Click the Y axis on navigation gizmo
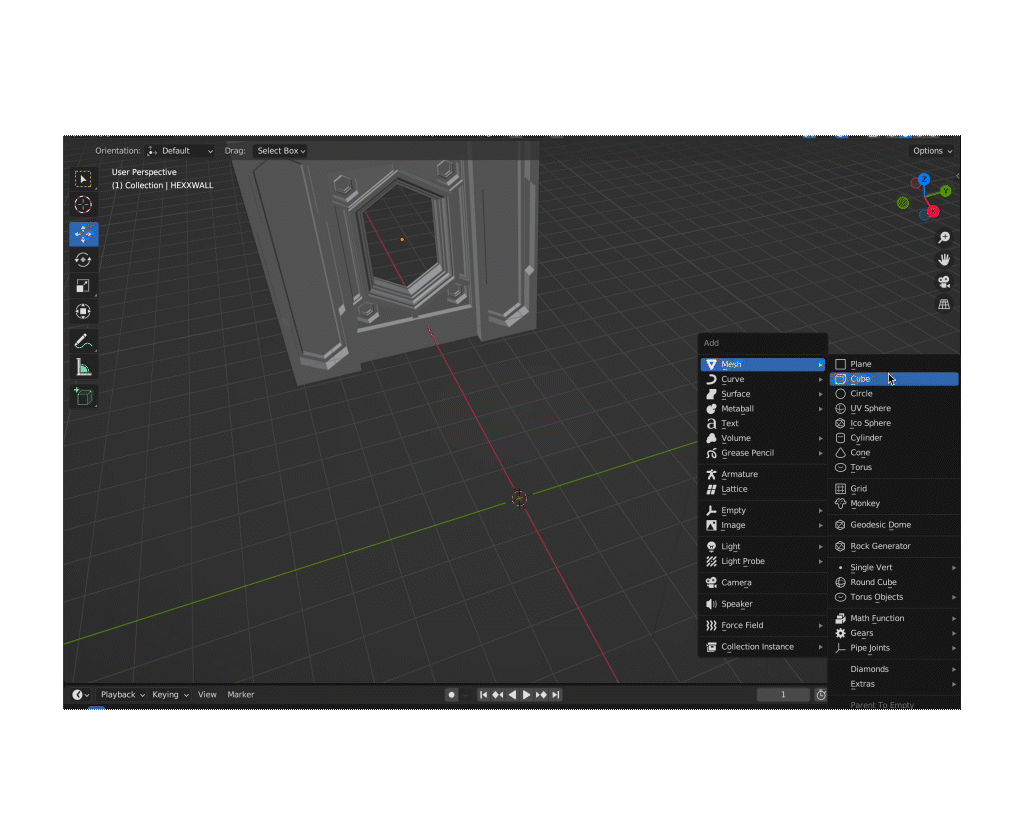Image resolution: width=1024 pixels, height=829 pixels. coord(946,191)
